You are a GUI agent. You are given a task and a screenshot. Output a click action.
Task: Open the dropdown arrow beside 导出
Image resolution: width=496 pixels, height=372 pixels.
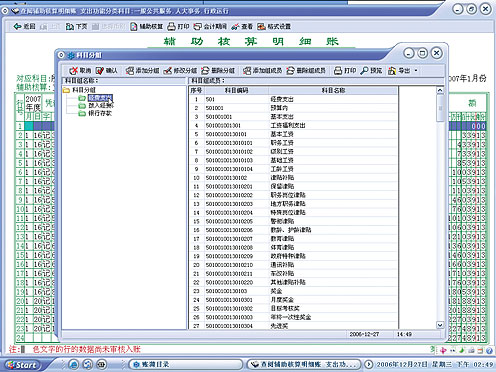(x=416, y=71)
